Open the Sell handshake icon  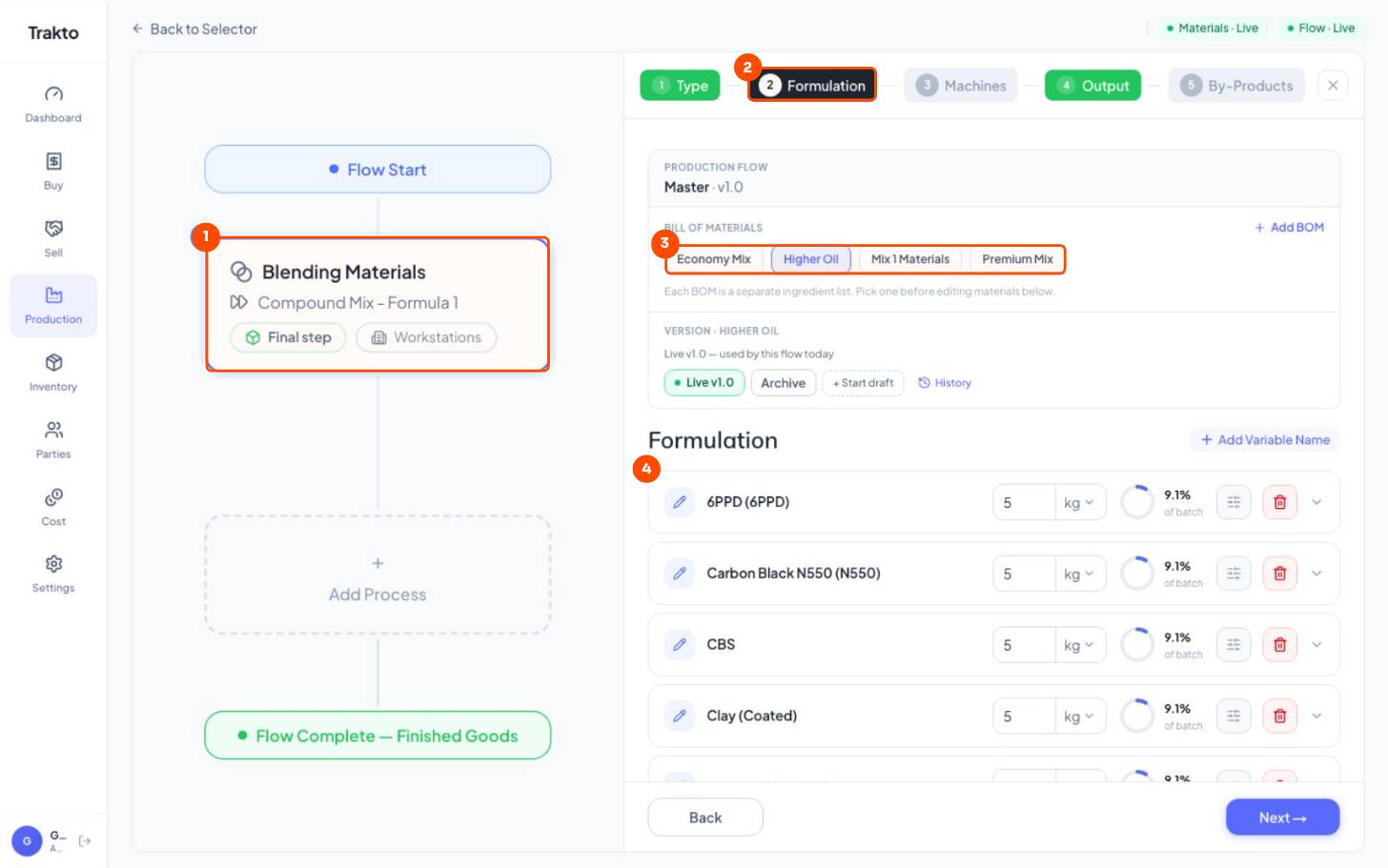point(53,229)
